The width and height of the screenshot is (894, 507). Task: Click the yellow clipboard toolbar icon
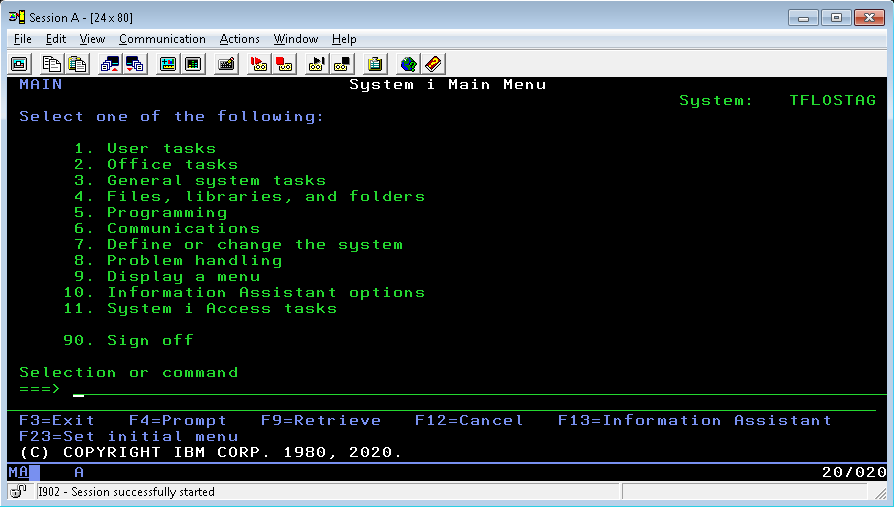(375, 64)
